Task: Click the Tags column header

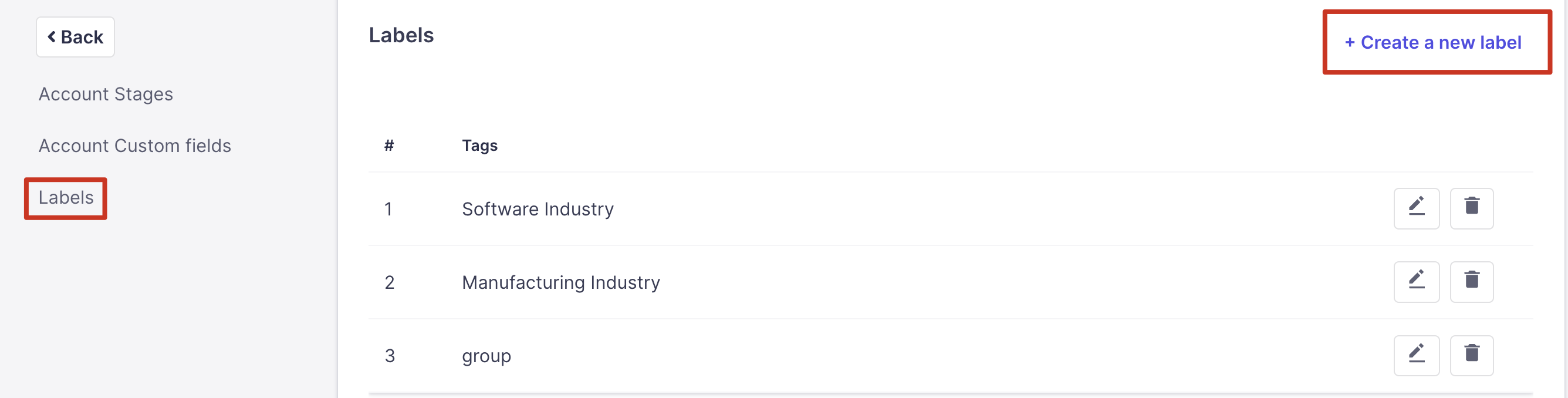Action: click(x=479, y=146)
